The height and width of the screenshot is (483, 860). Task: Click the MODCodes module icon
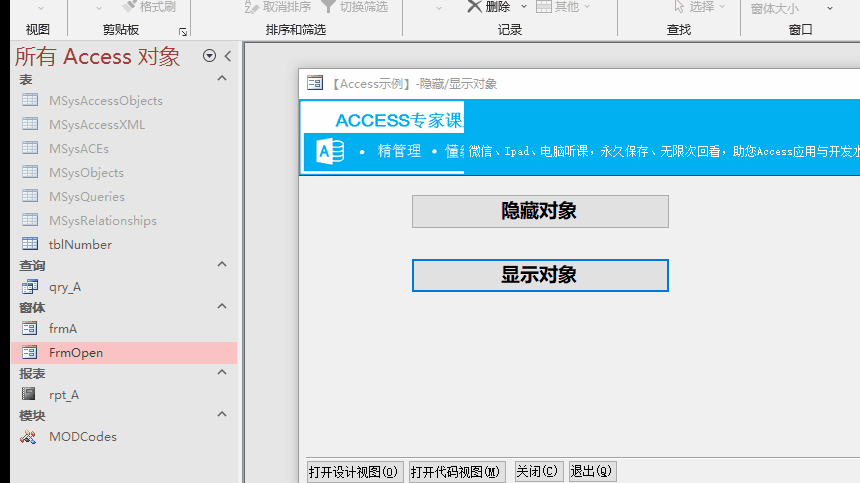(28, 436)
